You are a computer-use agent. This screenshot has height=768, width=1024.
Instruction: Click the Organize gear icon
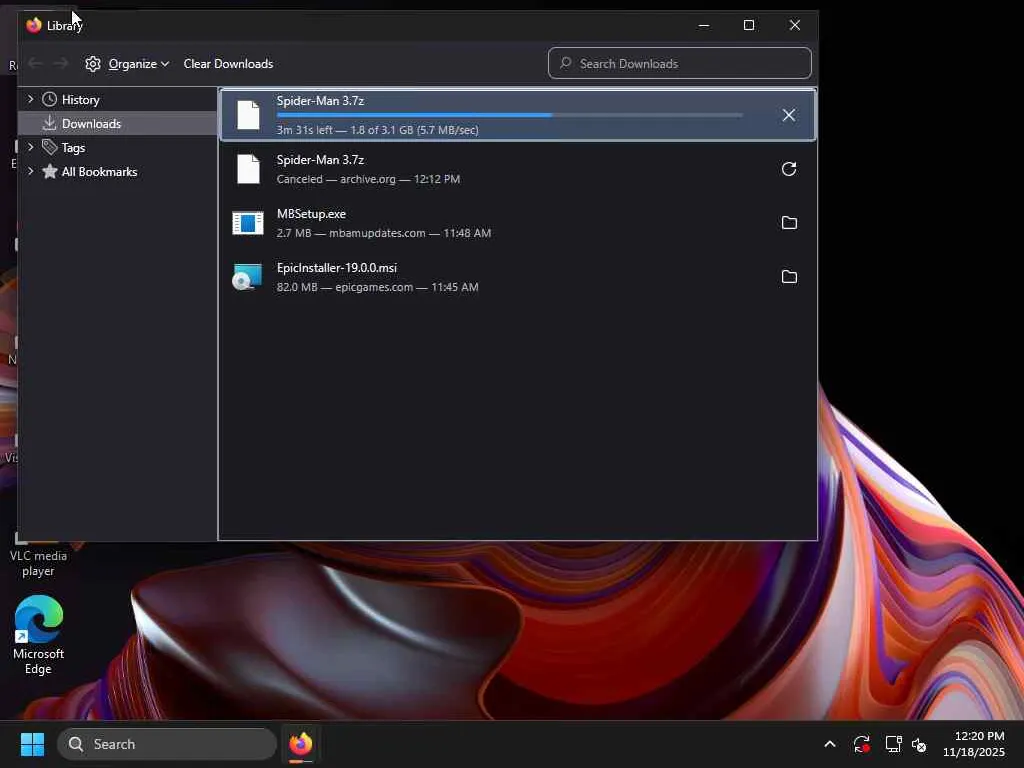[93, 63]
